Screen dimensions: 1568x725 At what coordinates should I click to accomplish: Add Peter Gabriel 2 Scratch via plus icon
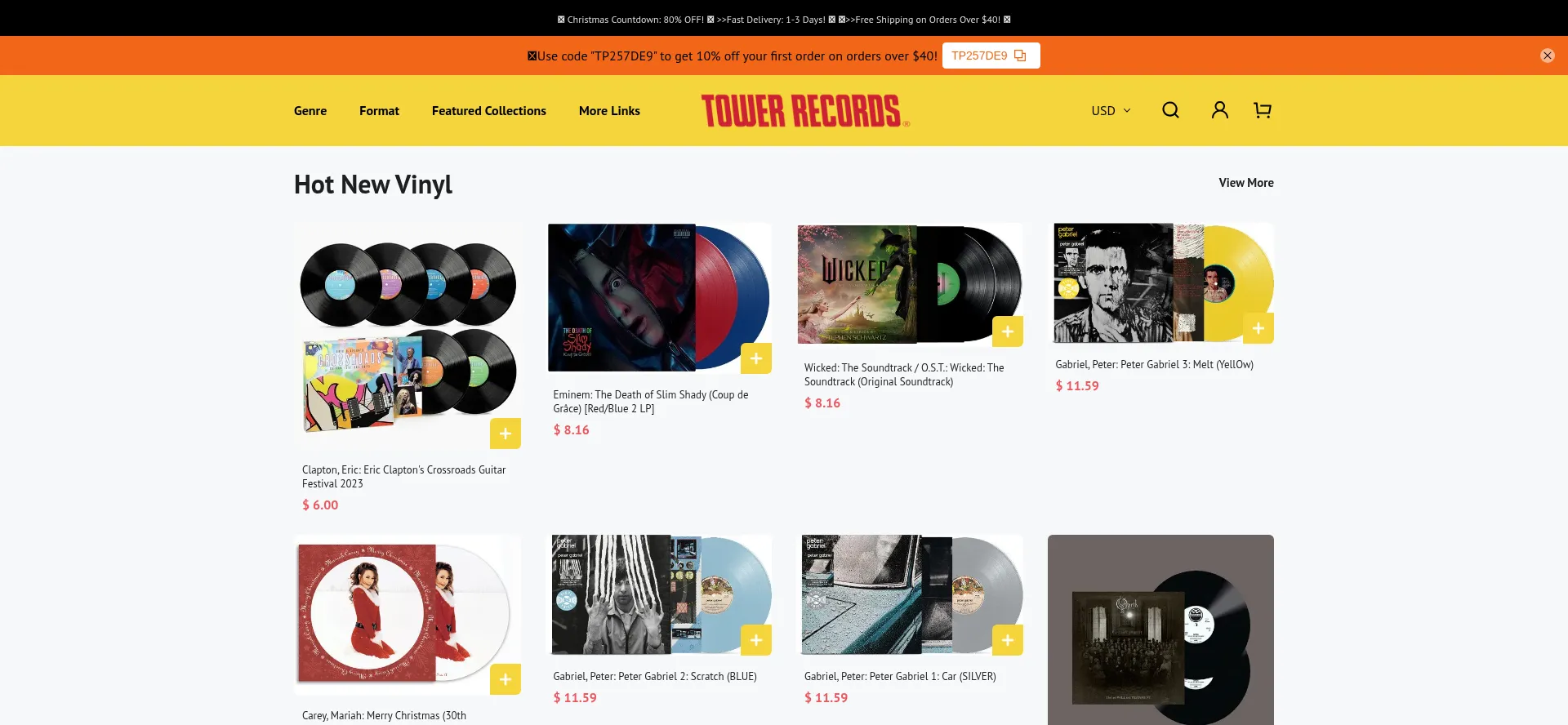756,640
